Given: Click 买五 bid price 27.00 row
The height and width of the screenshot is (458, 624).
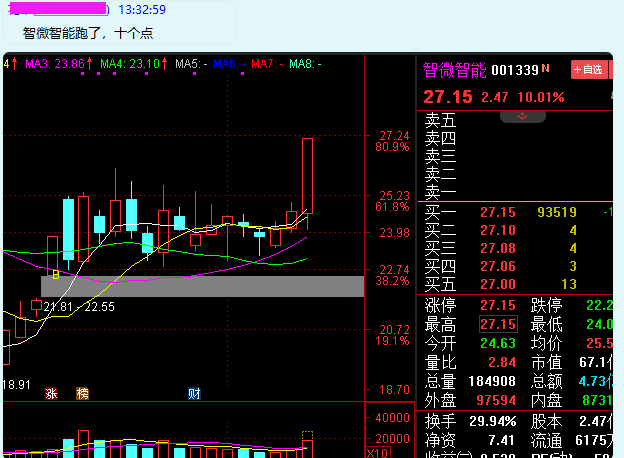Looking at the screenshot, I should tap(515, 284).
